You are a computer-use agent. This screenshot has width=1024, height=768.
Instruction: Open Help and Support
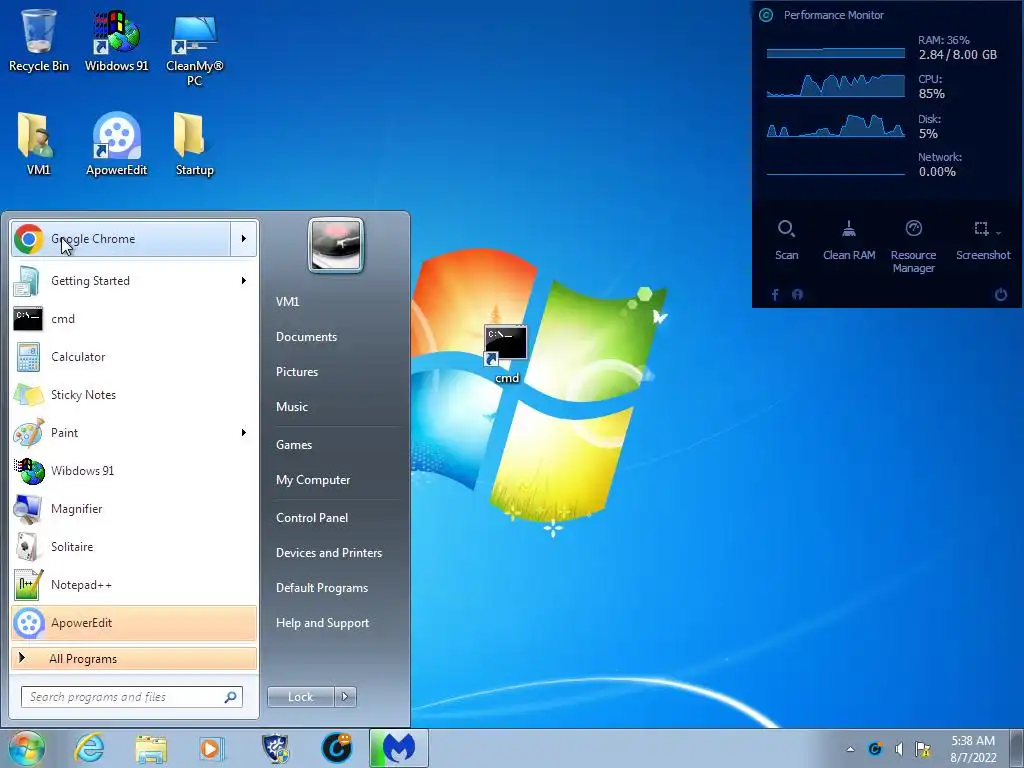(323, 623)
